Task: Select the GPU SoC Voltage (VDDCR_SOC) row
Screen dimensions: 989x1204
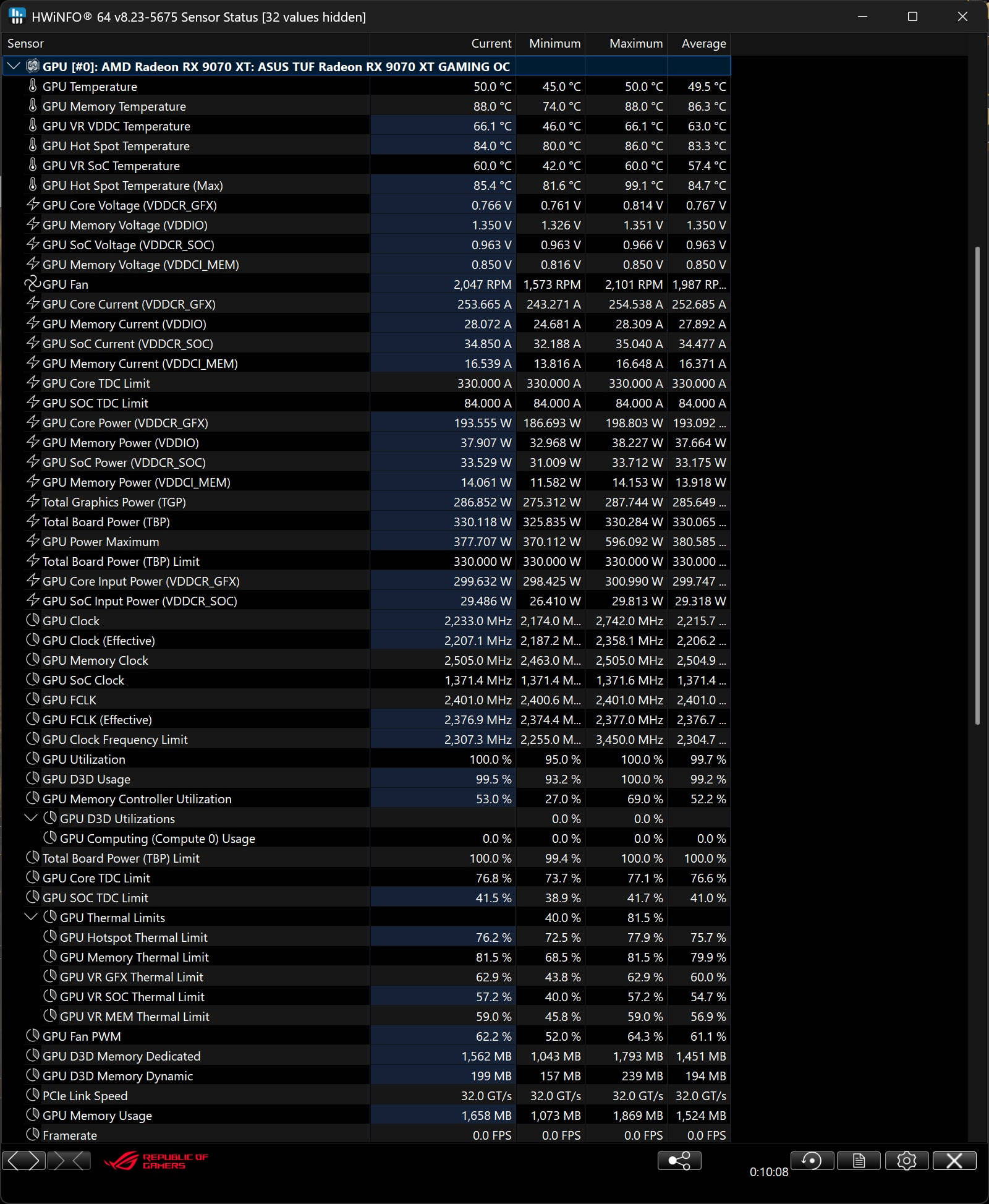Action: (x=365, y=244)
